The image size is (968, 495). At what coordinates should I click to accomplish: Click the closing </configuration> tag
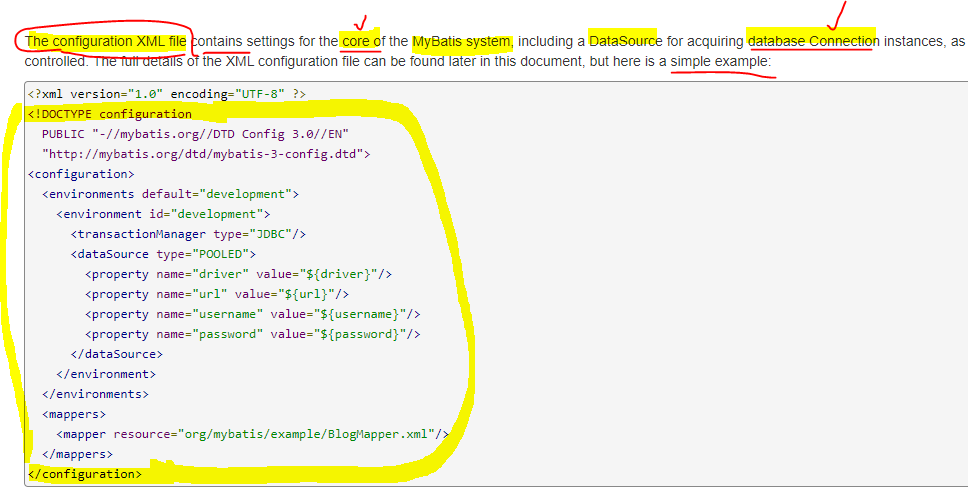[x=85, y=474]
